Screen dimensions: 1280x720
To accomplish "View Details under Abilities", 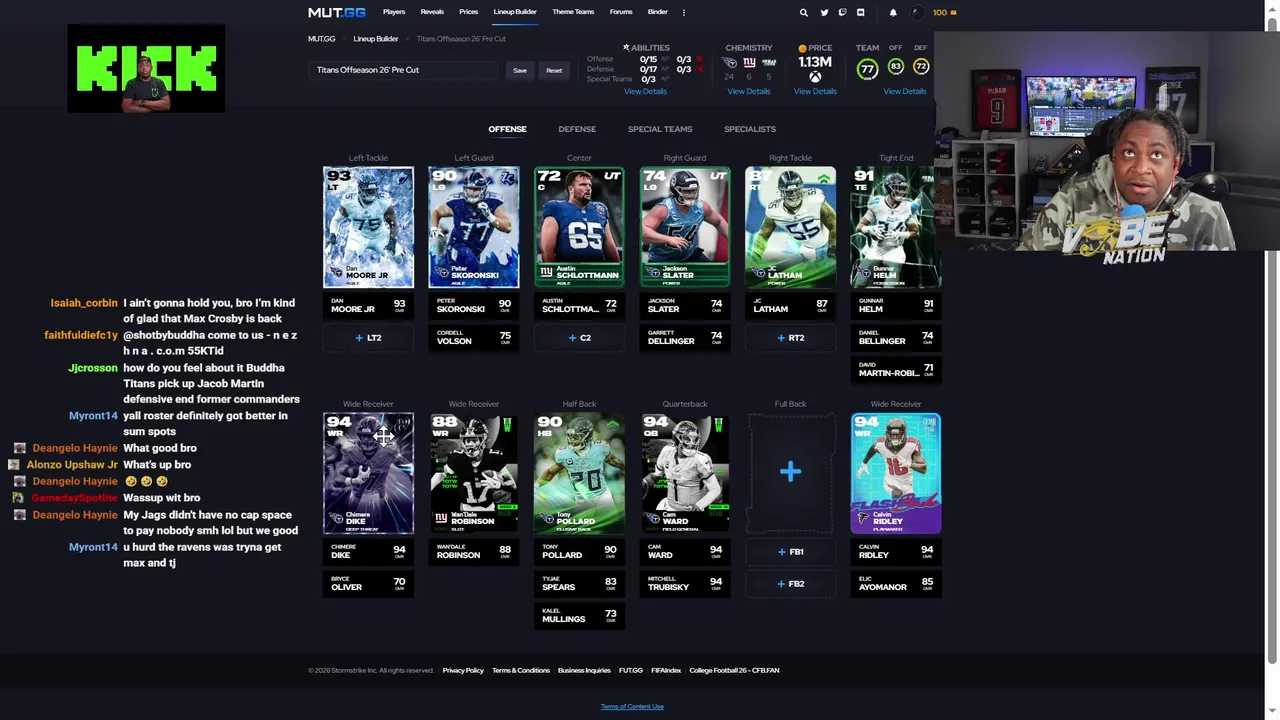I will click(x=645, y=91).
